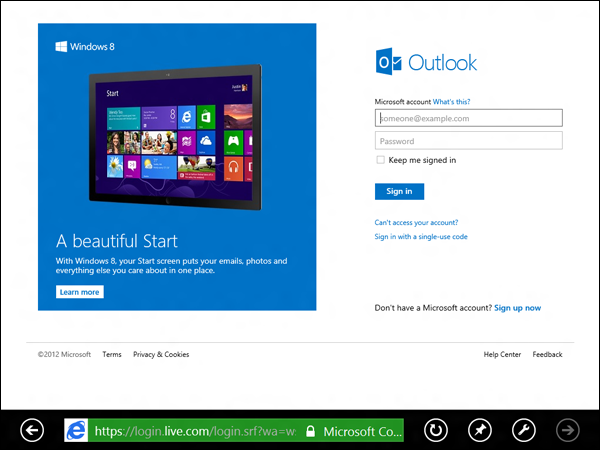
Task: Click the Password input field
Action: pyautogui.click(x=469, y=140)
